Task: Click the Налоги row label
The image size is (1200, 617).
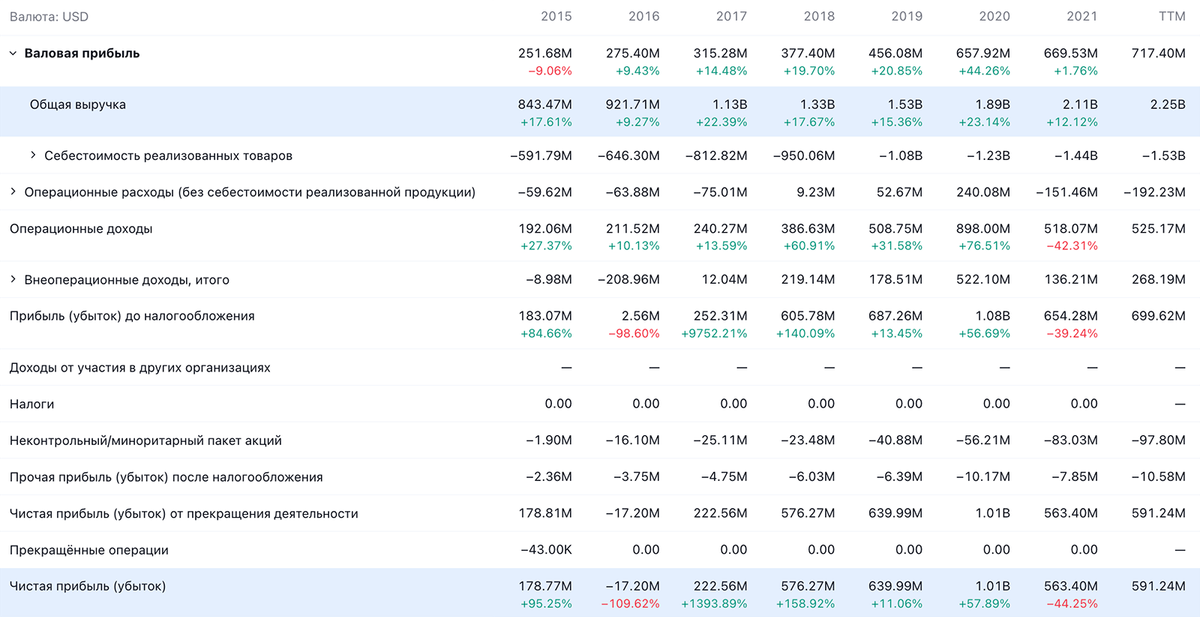Action: pos(32,404)
